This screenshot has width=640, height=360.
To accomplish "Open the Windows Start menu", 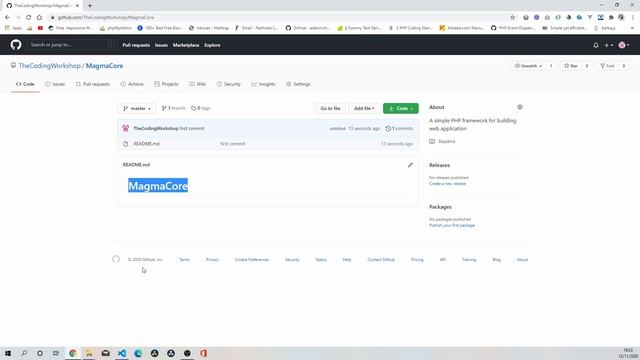I will [x=8, y=353].
